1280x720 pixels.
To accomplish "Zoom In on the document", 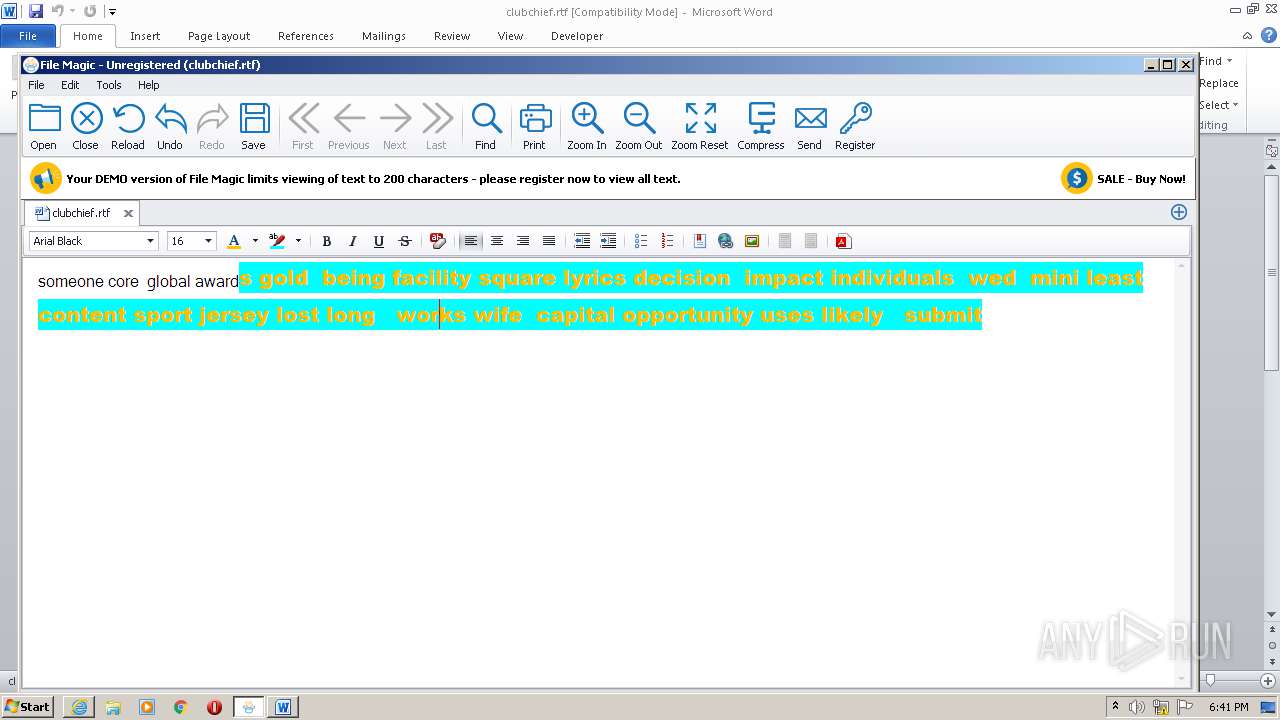I will point(587,127).
